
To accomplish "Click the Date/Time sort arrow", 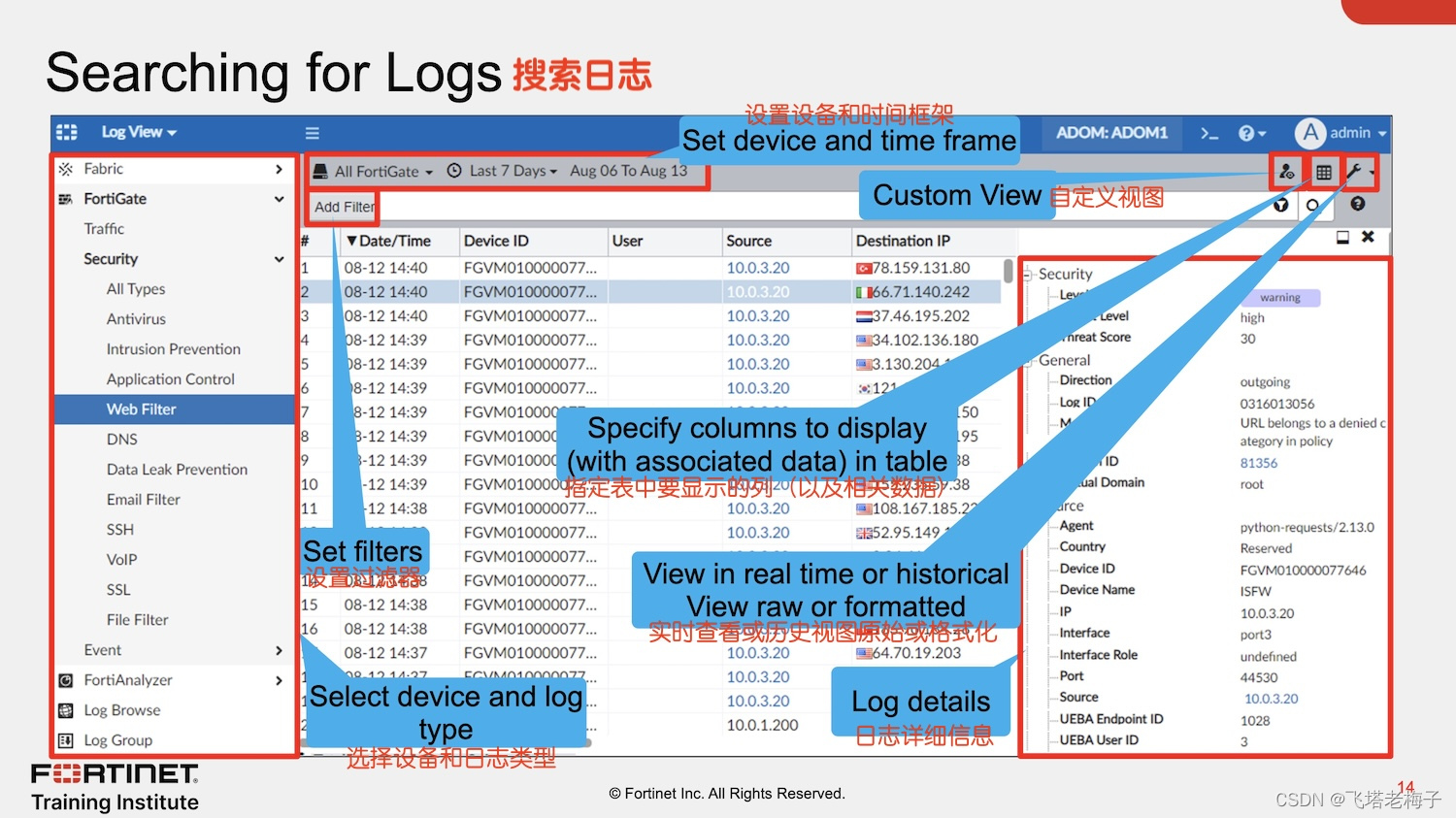I will point(351,241).
